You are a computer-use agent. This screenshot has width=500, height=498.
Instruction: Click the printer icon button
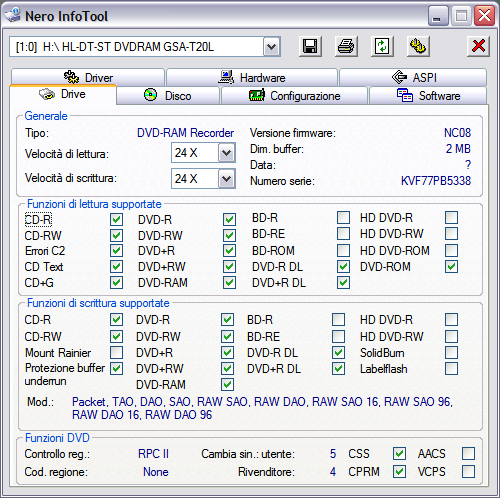[x=346, y=46]
